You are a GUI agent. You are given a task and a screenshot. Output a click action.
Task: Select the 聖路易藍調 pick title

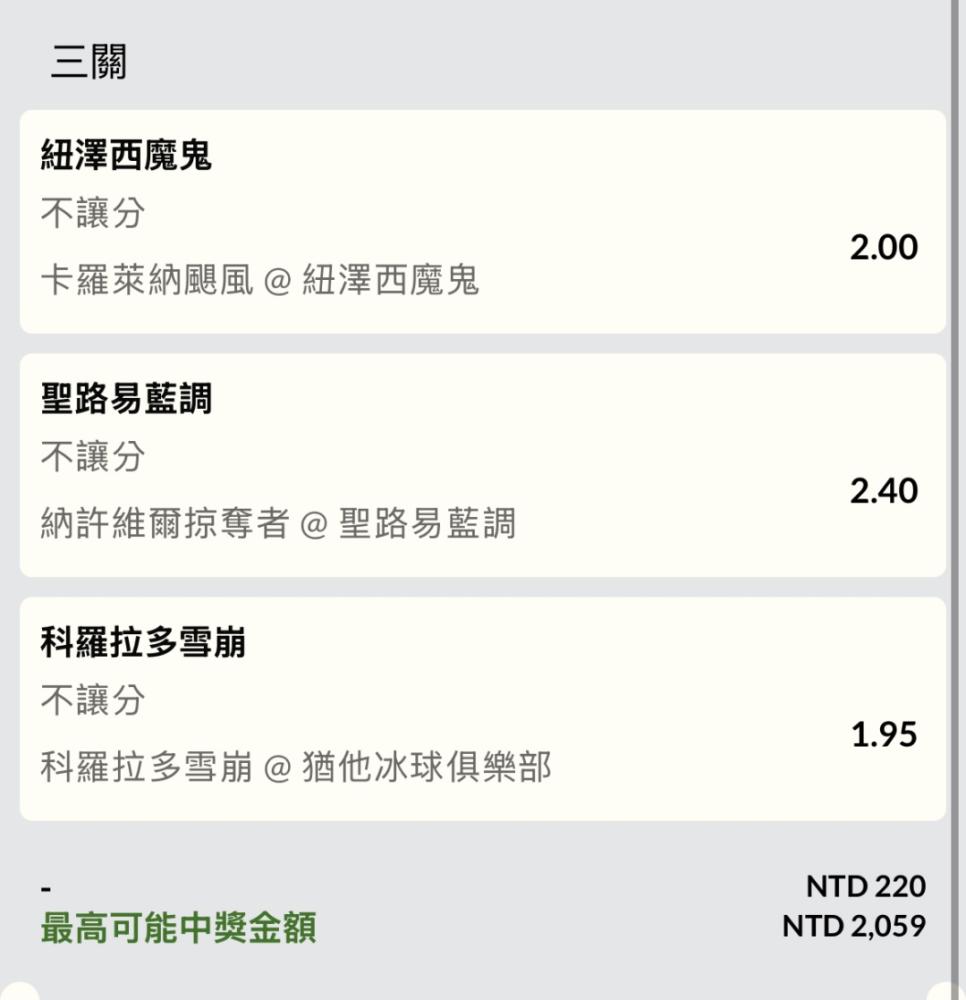(126, 399)
